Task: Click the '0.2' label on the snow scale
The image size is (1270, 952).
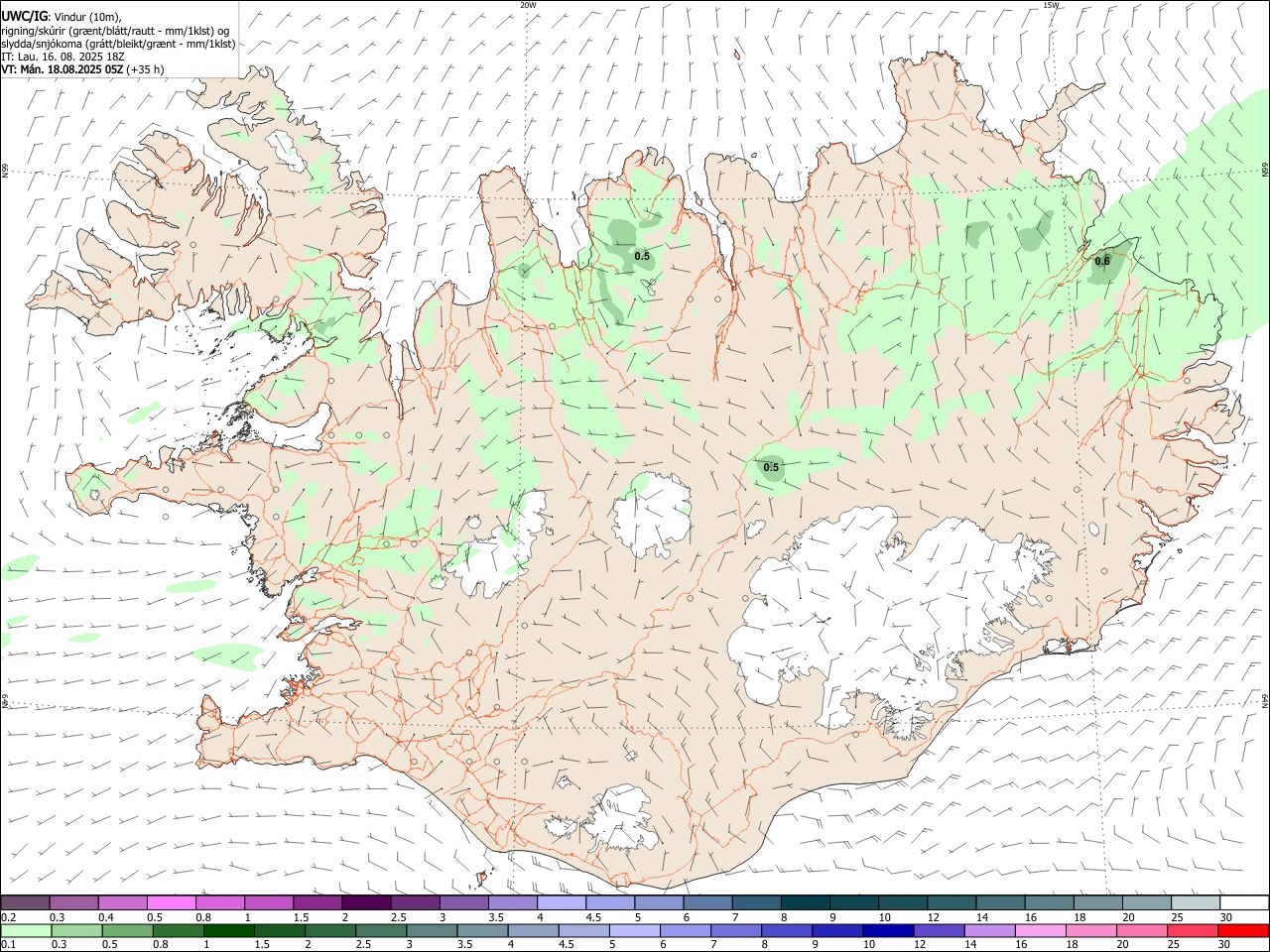Action: [9, 917]
